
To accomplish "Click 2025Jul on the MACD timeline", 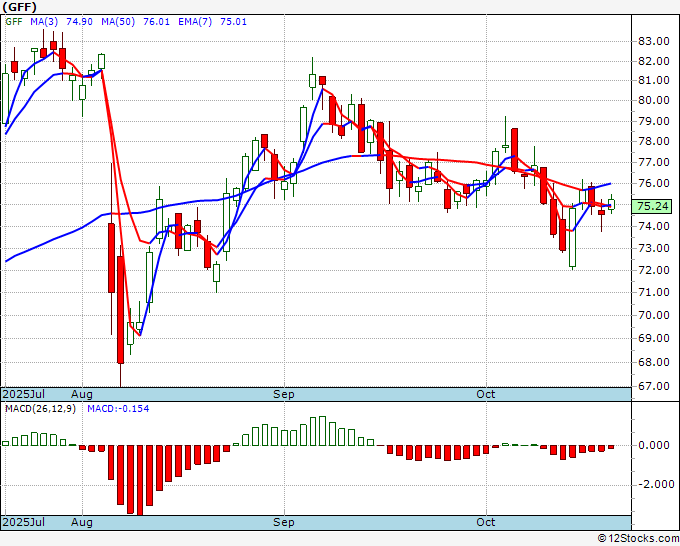I will point(23,522).
